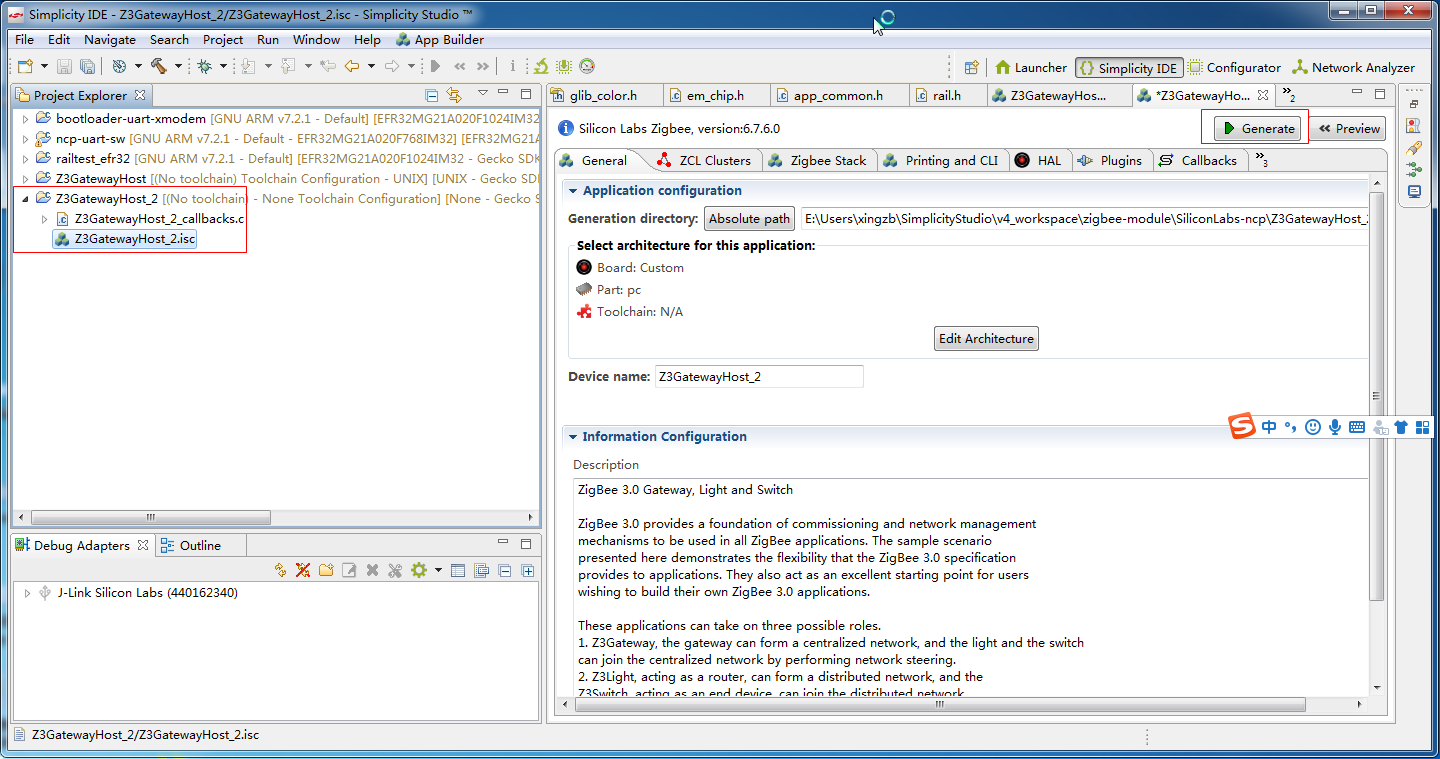This screenshot has height=759, width=1440.
Task: Open the Callbacks tab
Action: click(1198, 160)
